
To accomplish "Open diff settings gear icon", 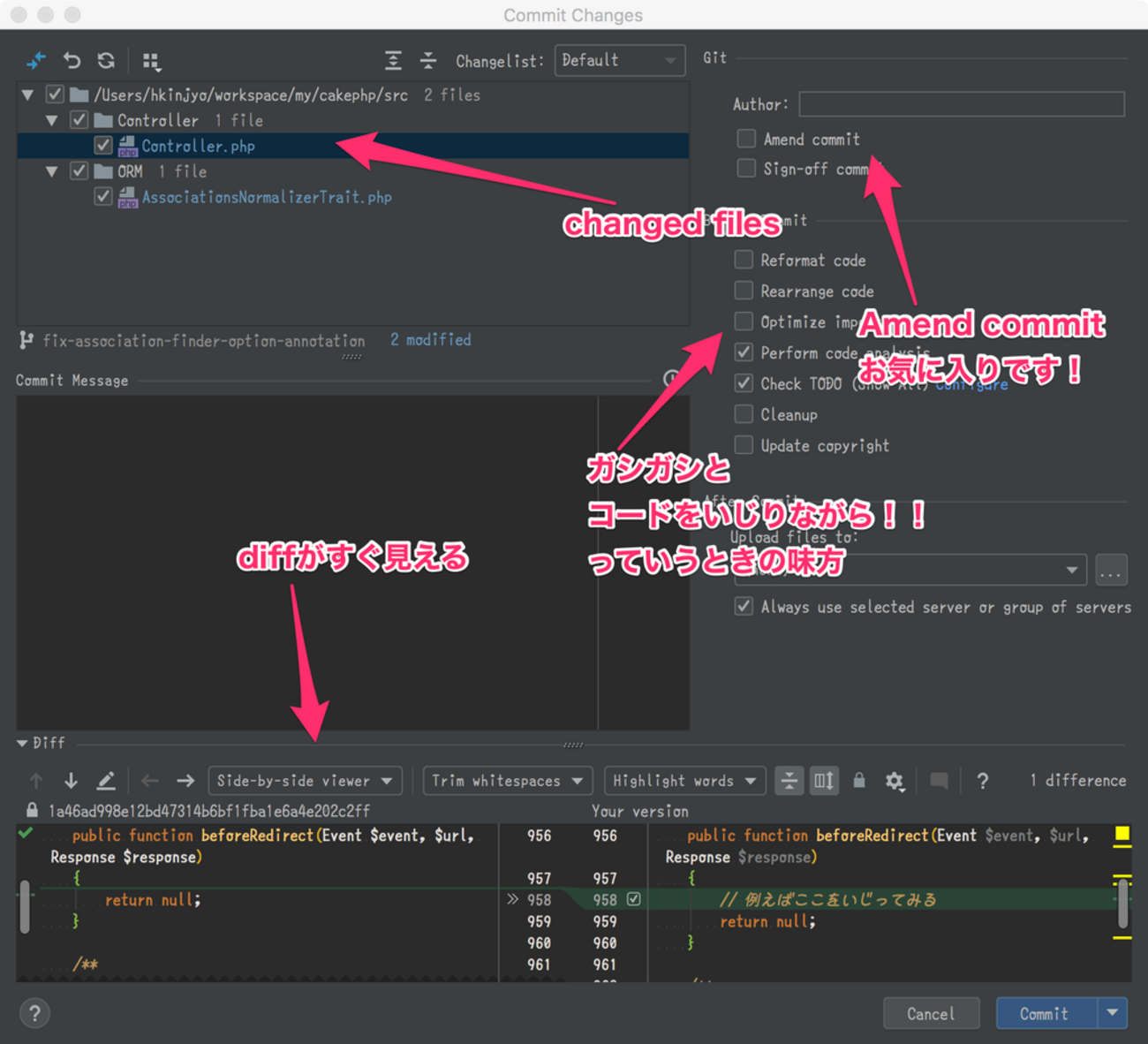I will [895, 781].
